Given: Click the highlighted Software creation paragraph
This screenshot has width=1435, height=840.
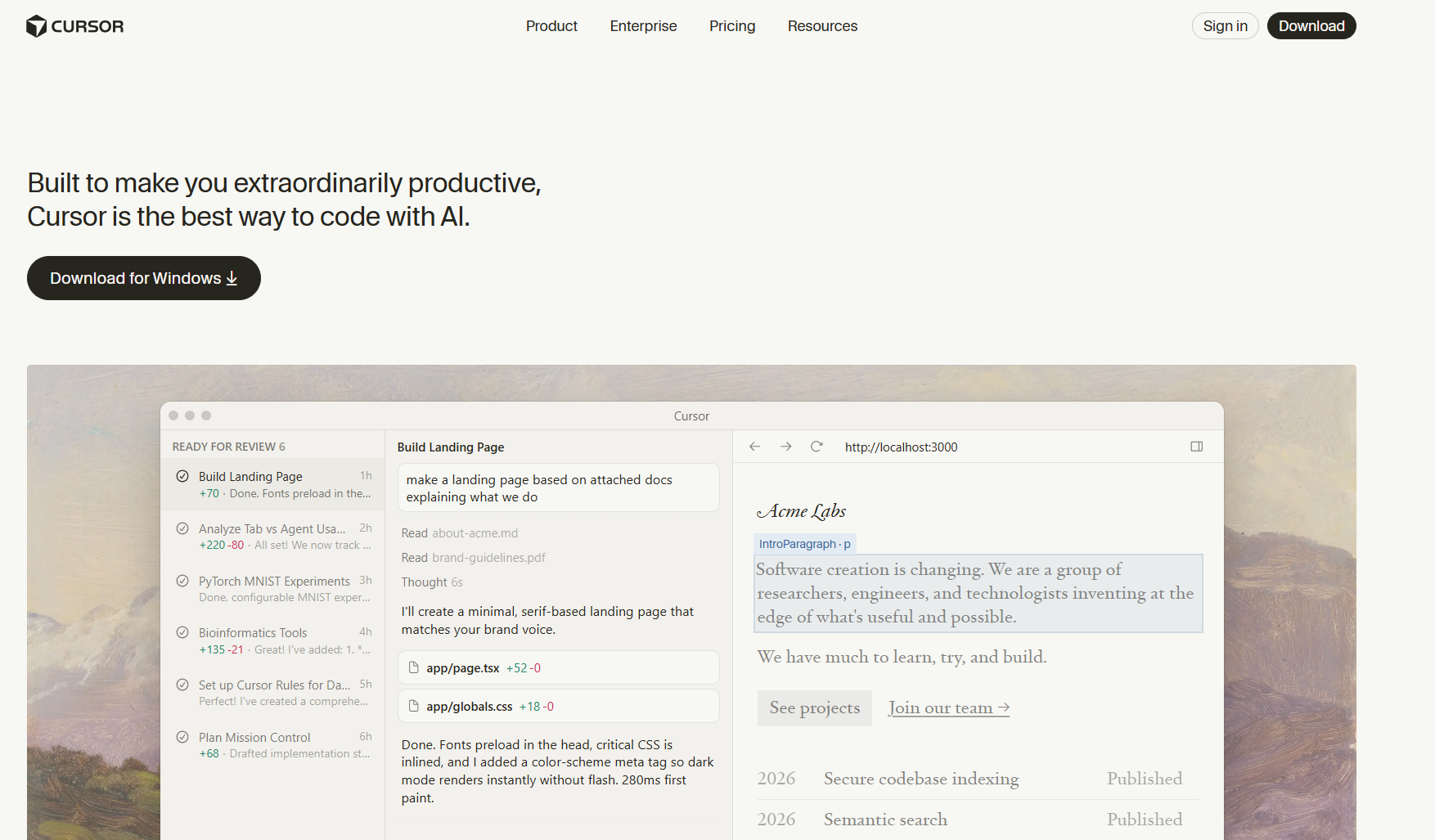Looking at the screenshot, I should tap(978, 593).
